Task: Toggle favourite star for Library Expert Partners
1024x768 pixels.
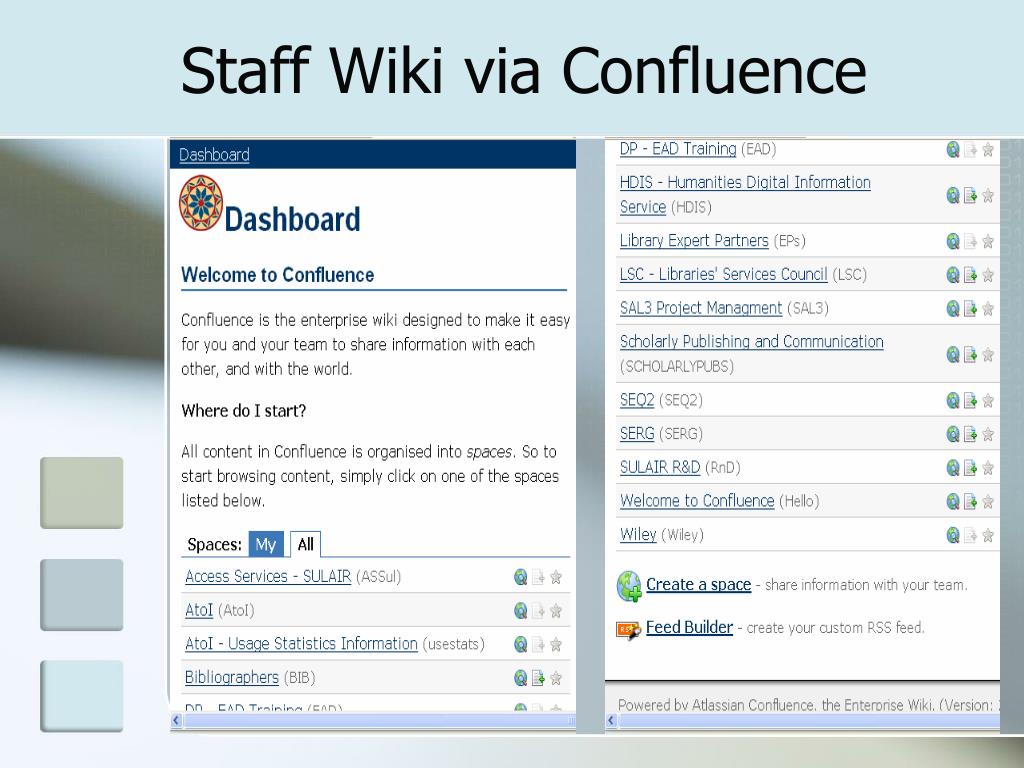Action: (988, 242)
